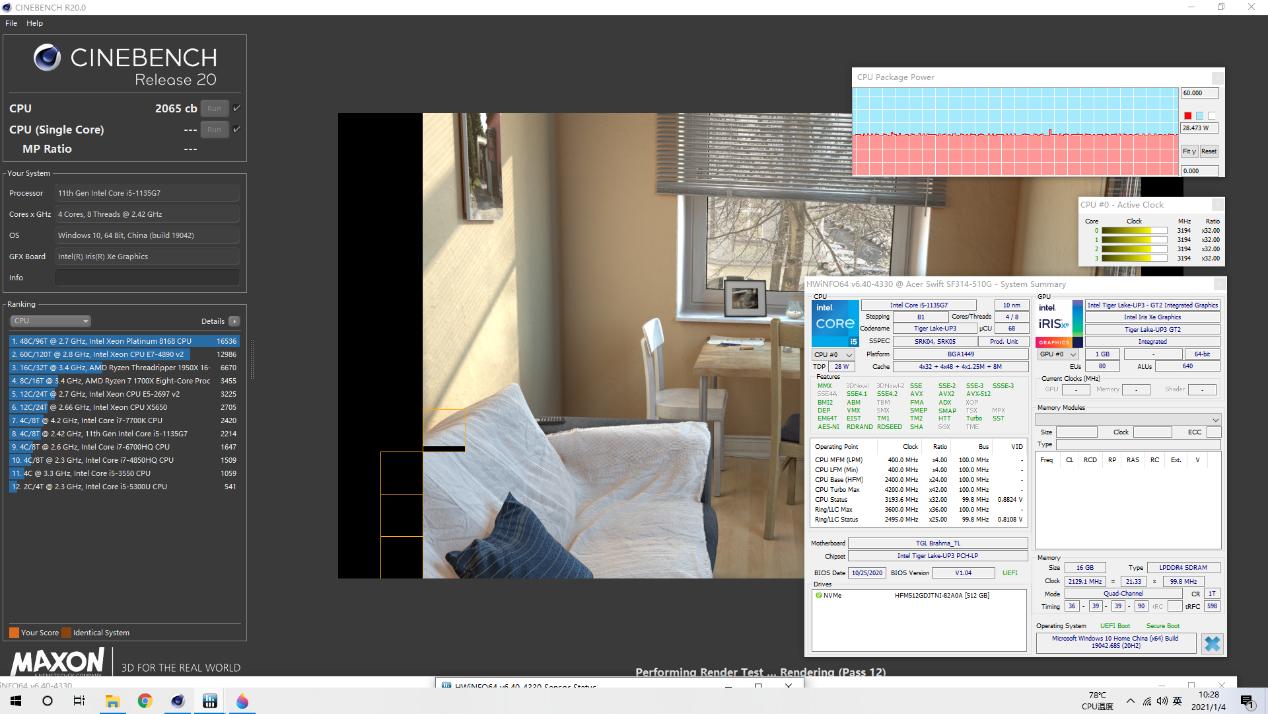This screenshot has width=1268, height=714.
Task: Select Threadripper 1950X ranking row
Action: click(124, 367)
